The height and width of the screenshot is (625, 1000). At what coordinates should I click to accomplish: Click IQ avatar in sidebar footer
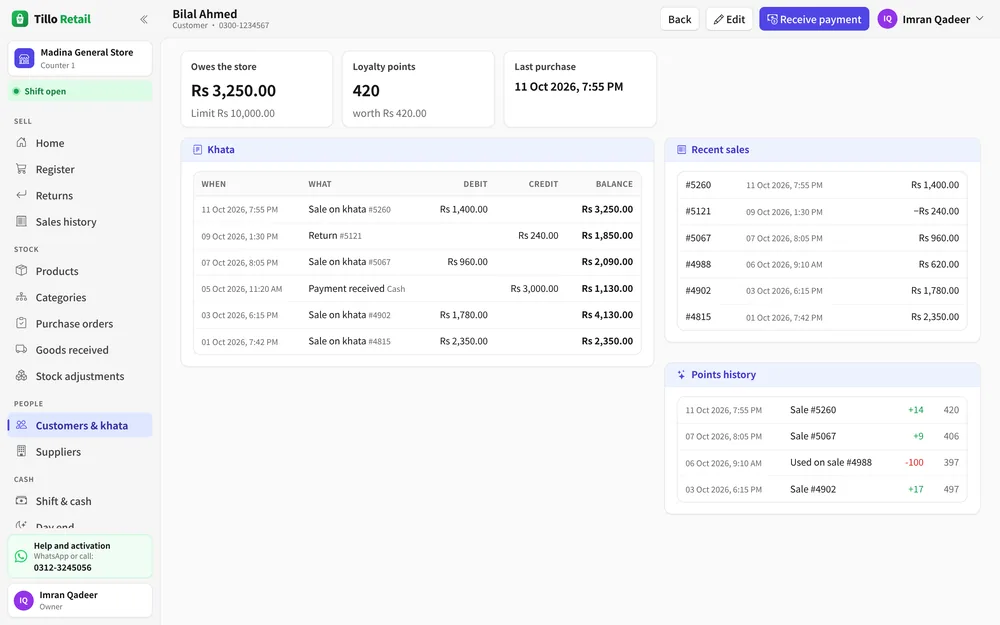[24, 600]
